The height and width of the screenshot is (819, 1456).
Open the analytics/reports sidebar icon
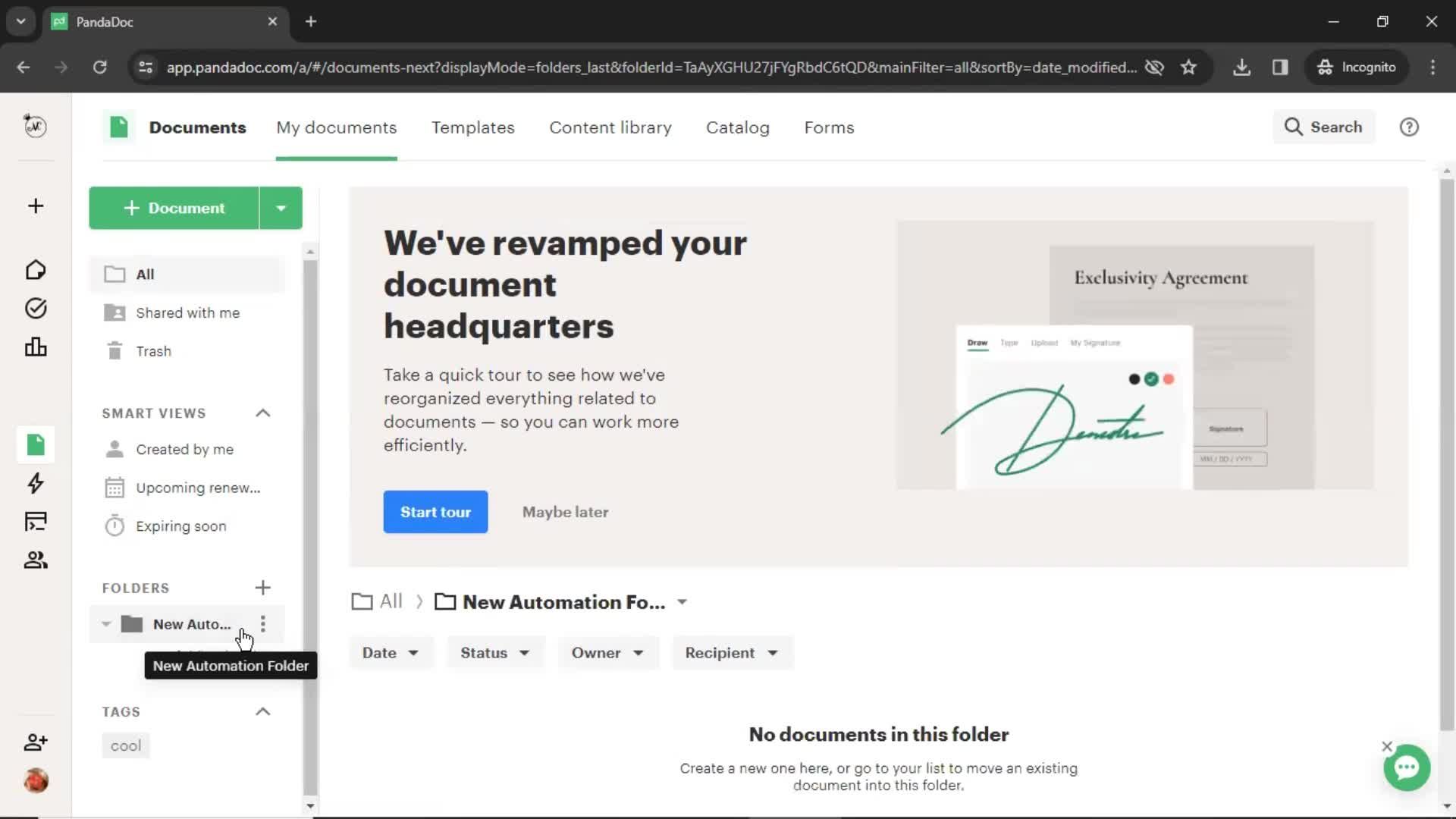[x=35, y=346]
